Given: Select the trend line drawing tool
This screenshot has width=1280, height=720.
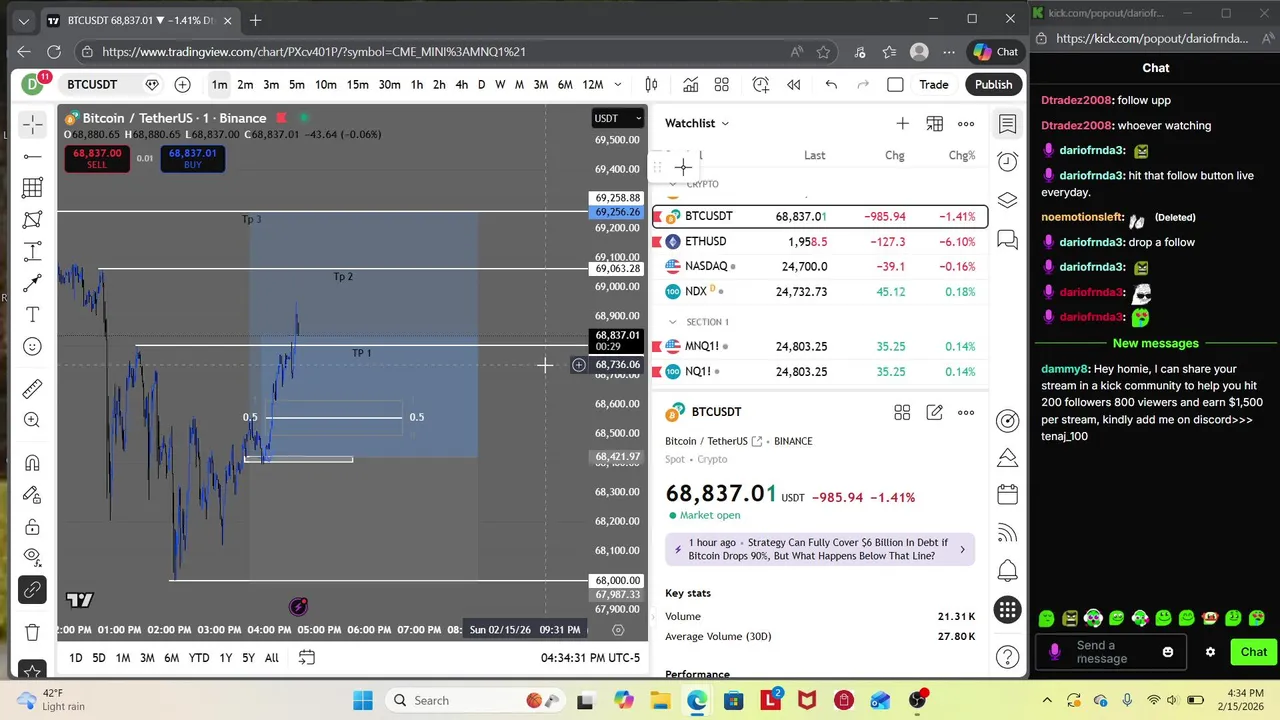Looking at the screenshot, I should point(32,156).
